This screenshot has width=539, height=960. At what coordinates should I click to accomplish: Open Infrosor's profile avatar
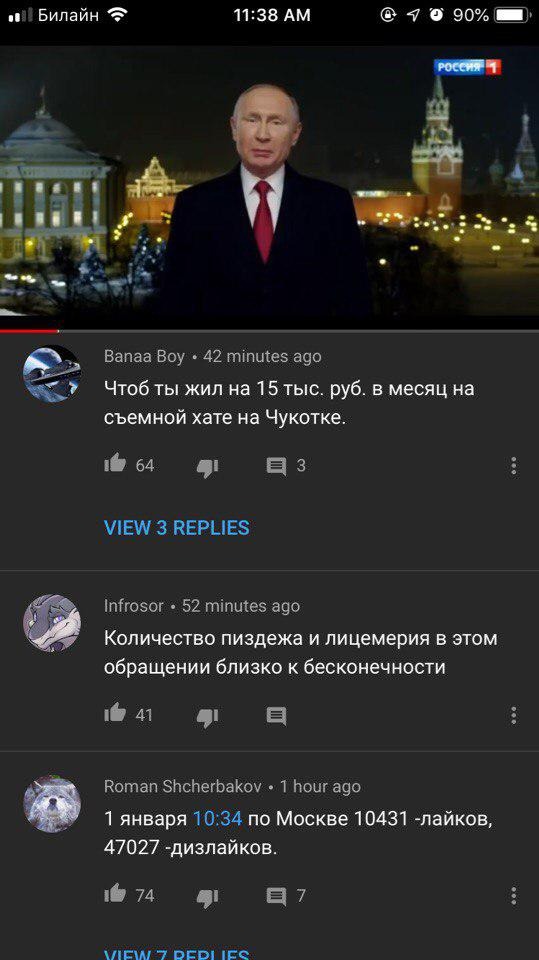(51, 623)
